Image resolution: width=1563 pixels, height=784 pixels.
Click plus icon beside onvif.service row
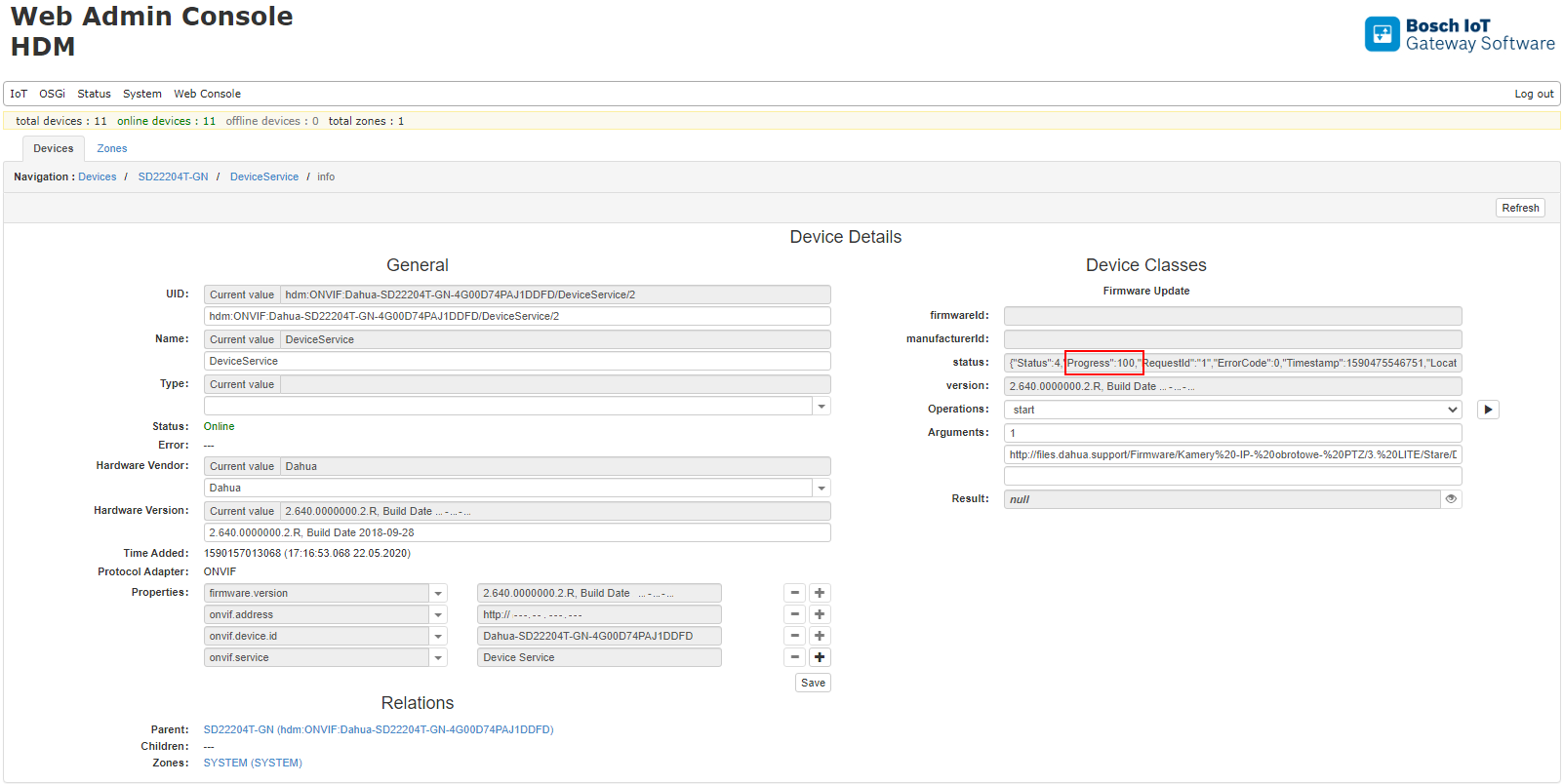click(820, 657)
